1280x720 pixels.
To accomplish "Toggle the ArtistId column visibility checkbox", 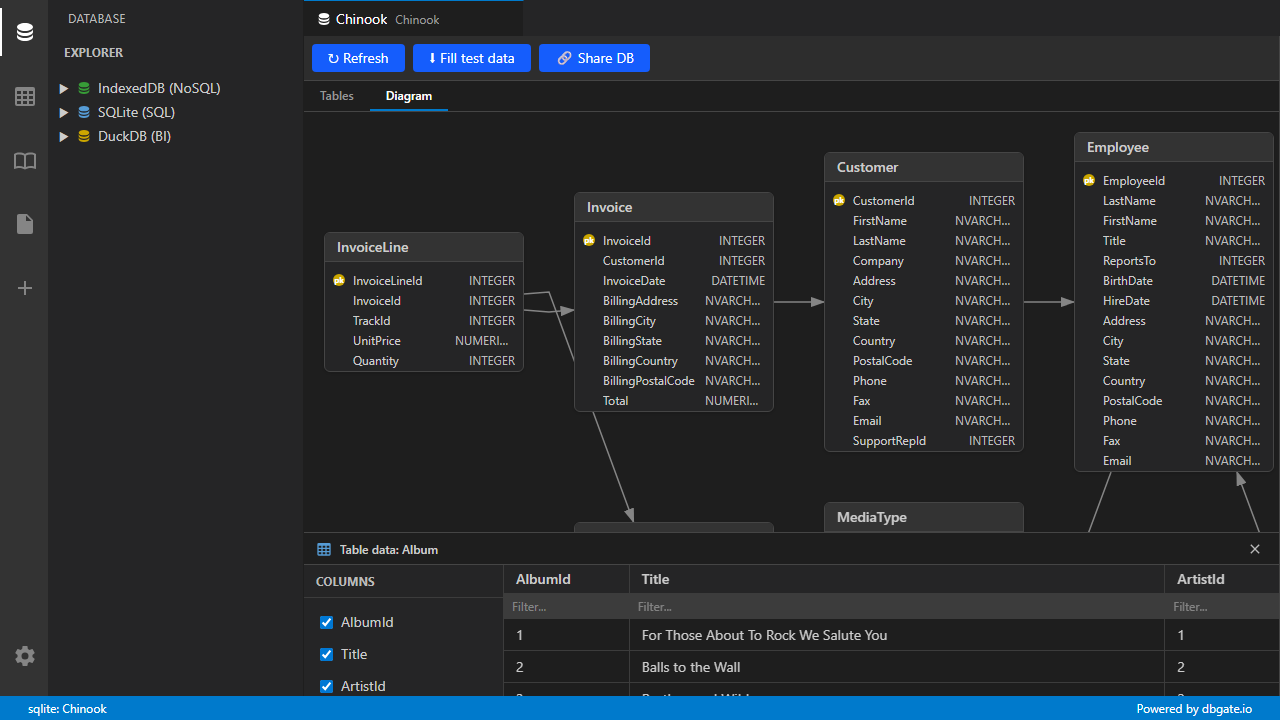I will click(326, 686).
